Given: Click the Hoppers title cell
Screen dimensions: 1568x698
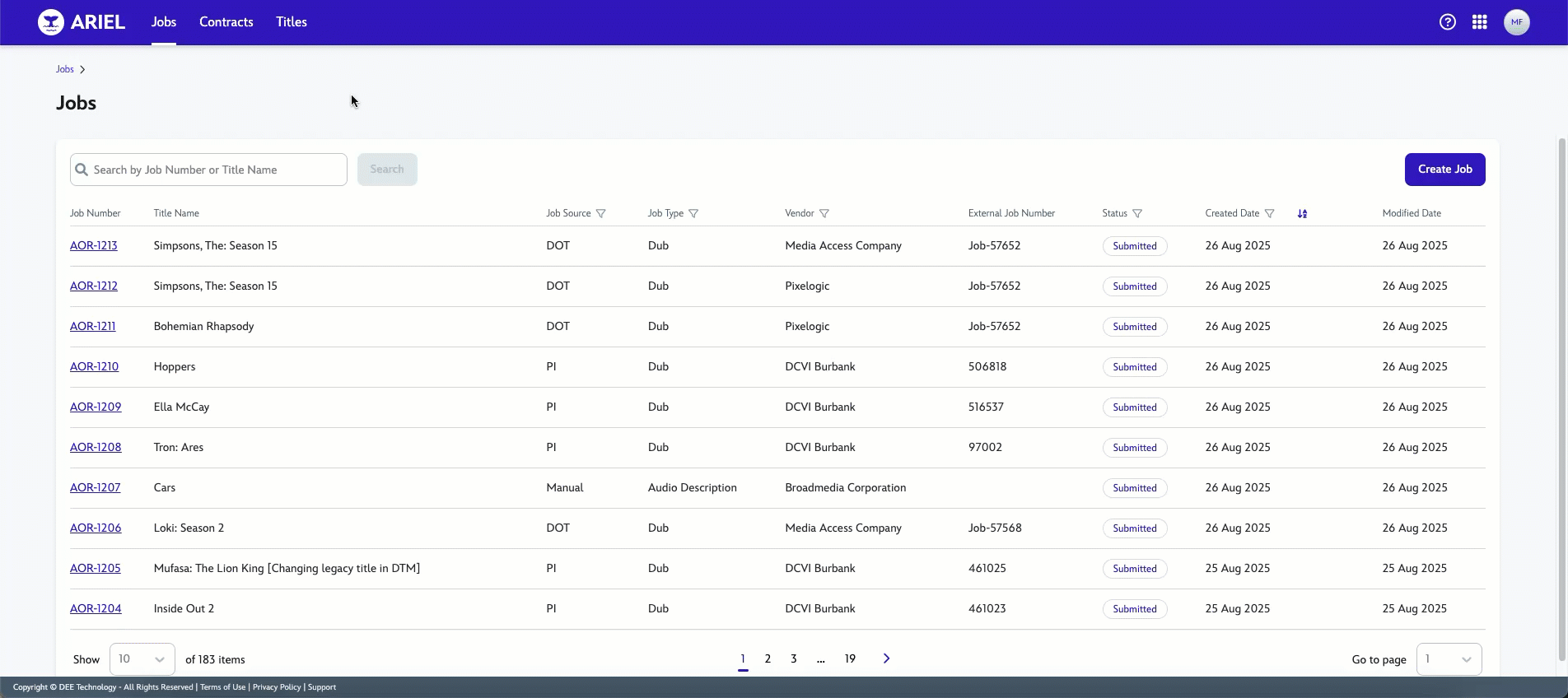Looking at the screenshot, I should pyautogui.click(x=175, y=367).
